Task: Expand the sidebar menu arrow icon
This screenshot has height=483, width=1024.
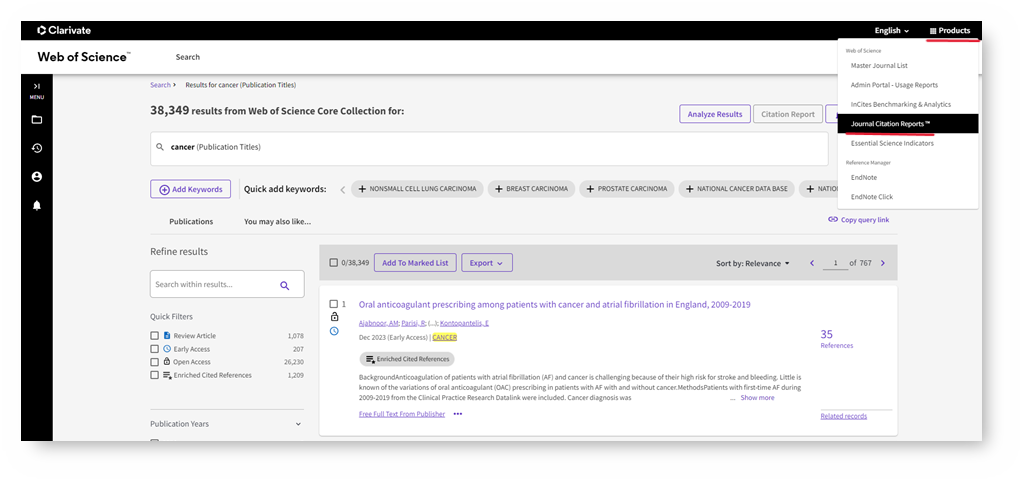Action: 37,86
